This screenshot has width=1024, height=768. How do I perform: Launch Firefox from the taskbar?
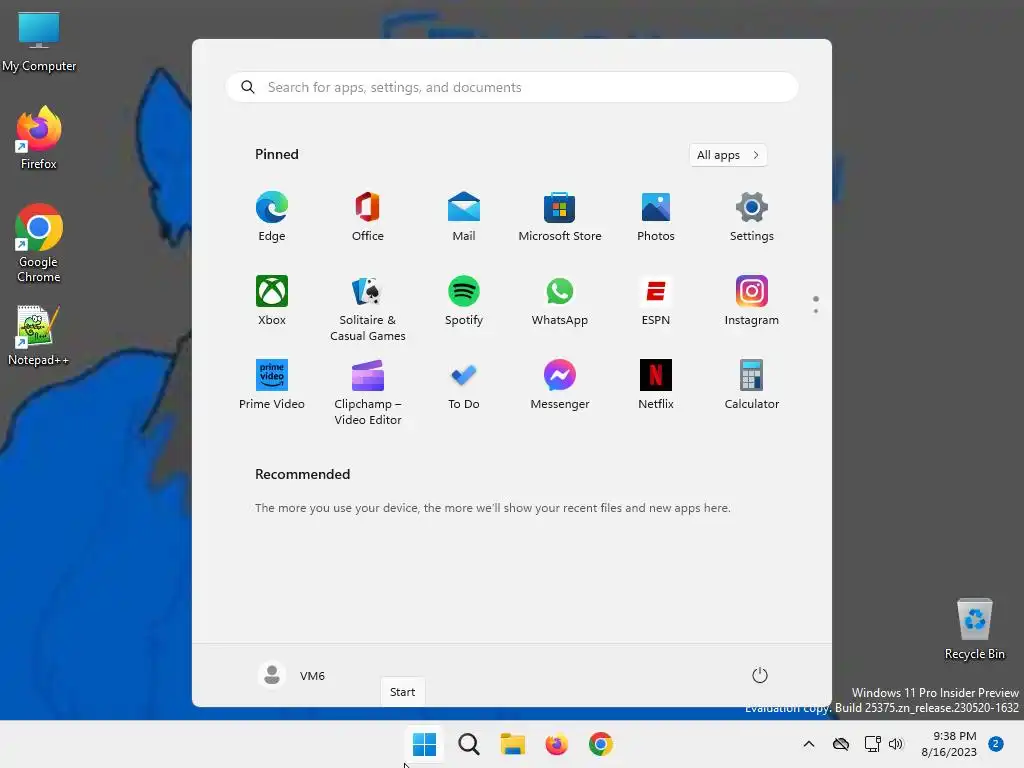coord(556,744)
